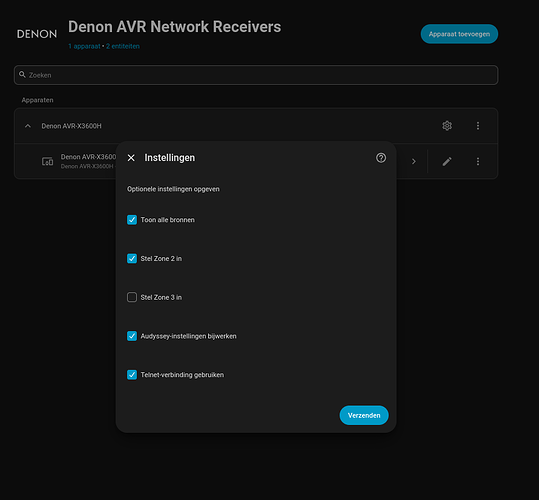Close the Instellingen dialog
This screenshot has width=539, height=500.
point(131,158)
